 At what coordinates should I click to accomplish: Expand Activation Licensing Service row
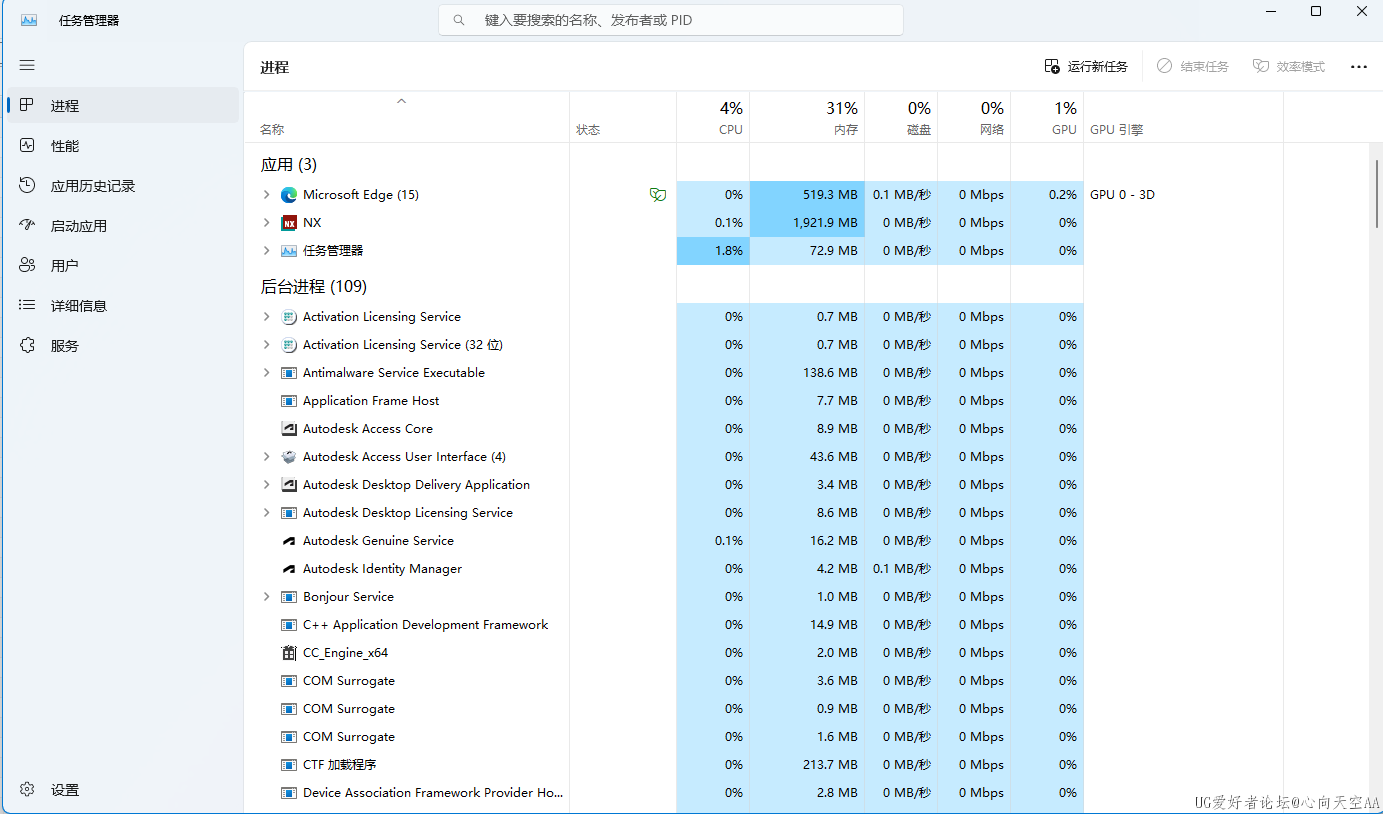pyautogui.click(x=266, y=317)
